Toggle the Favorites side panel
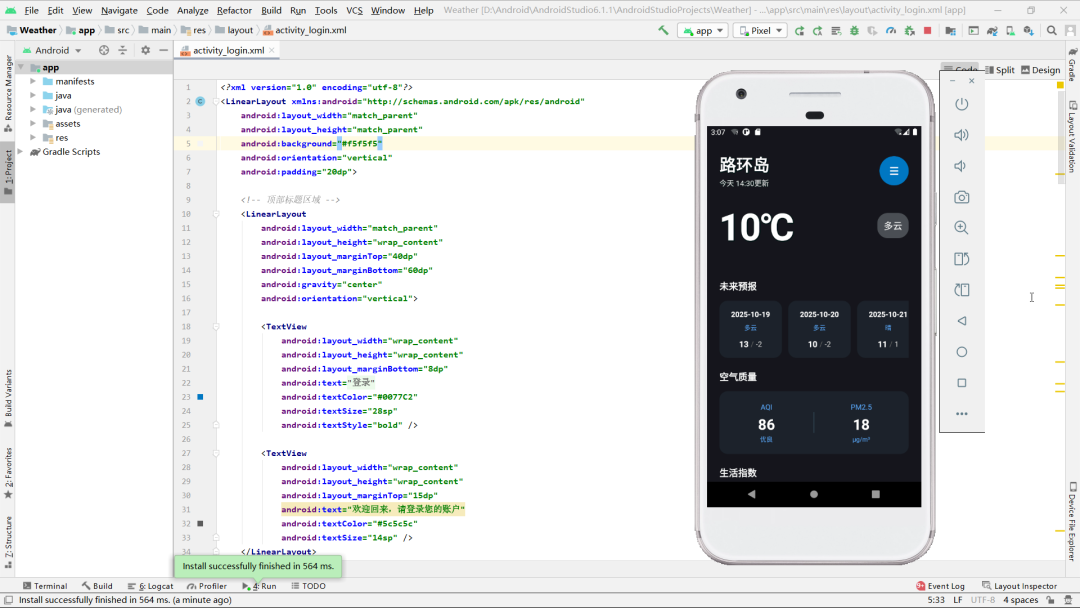The height and width of the screenshot is (608, 1080). point(8,473)
